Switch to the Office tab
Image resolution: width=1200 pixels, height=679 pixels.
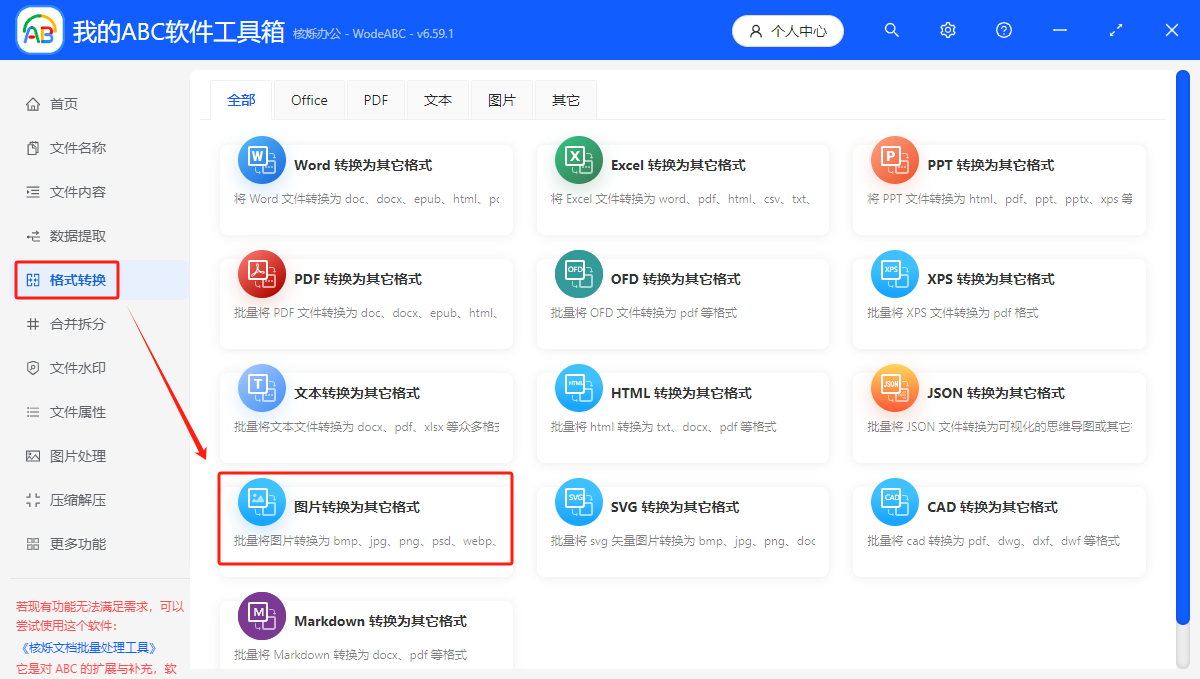pos(309,99)
